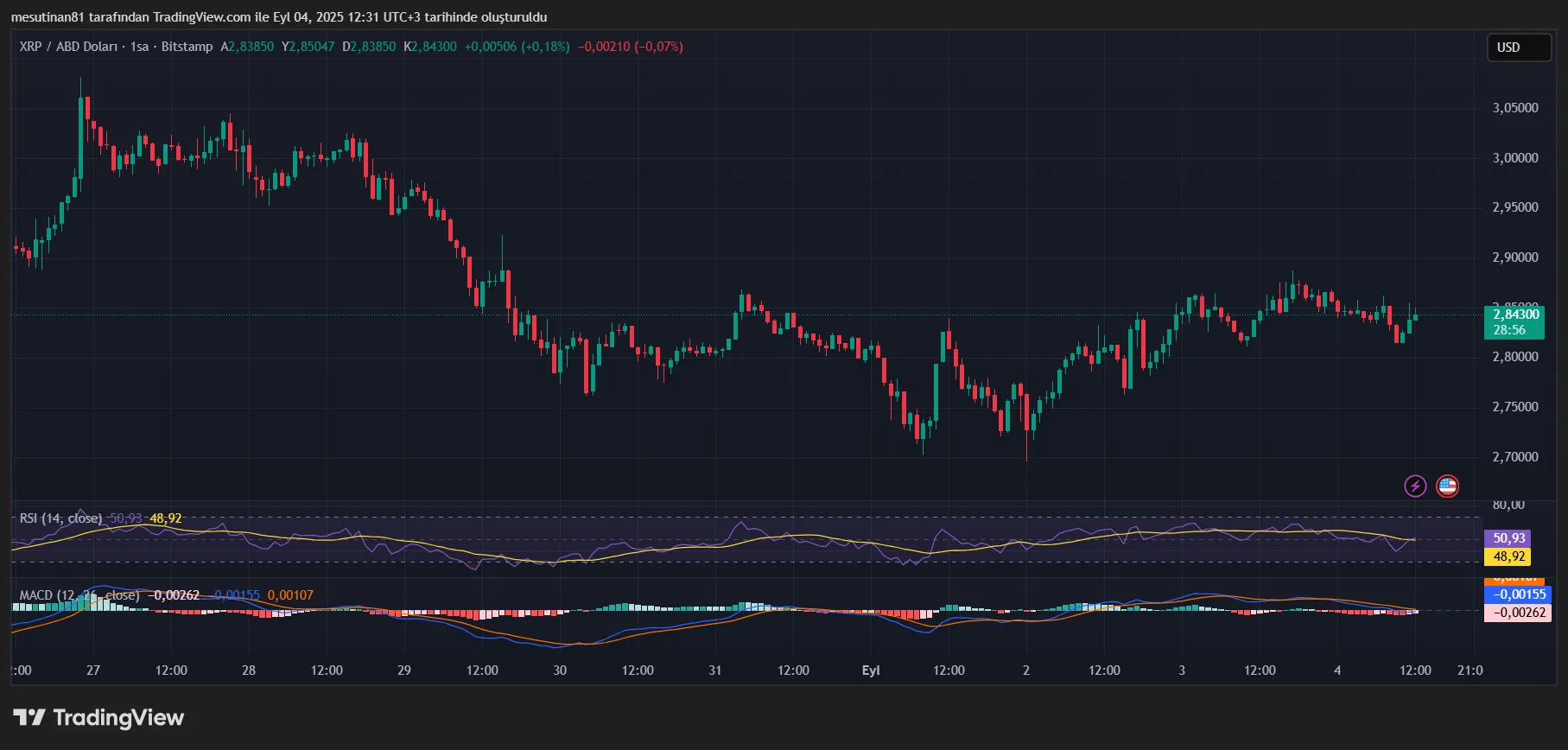Click the −0,00210 (−0,07%) red change text
Screen dimensions: 1568x750
tap(631, 47)
